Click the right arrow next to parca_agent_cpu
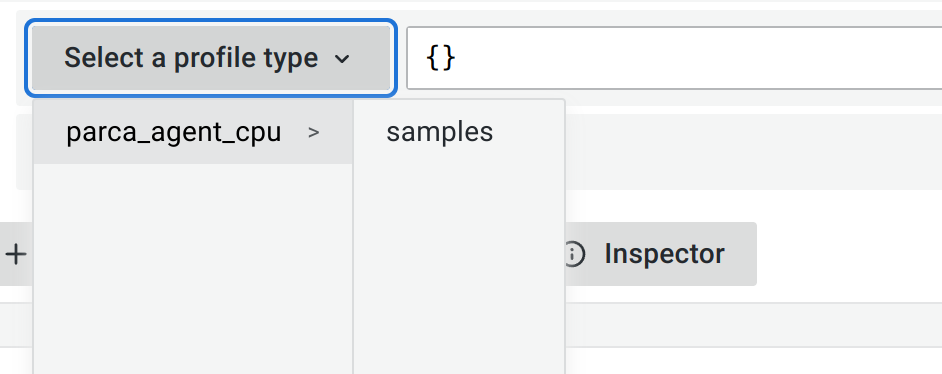The width and height of the screenshot is (942, 374). (313, 132)
